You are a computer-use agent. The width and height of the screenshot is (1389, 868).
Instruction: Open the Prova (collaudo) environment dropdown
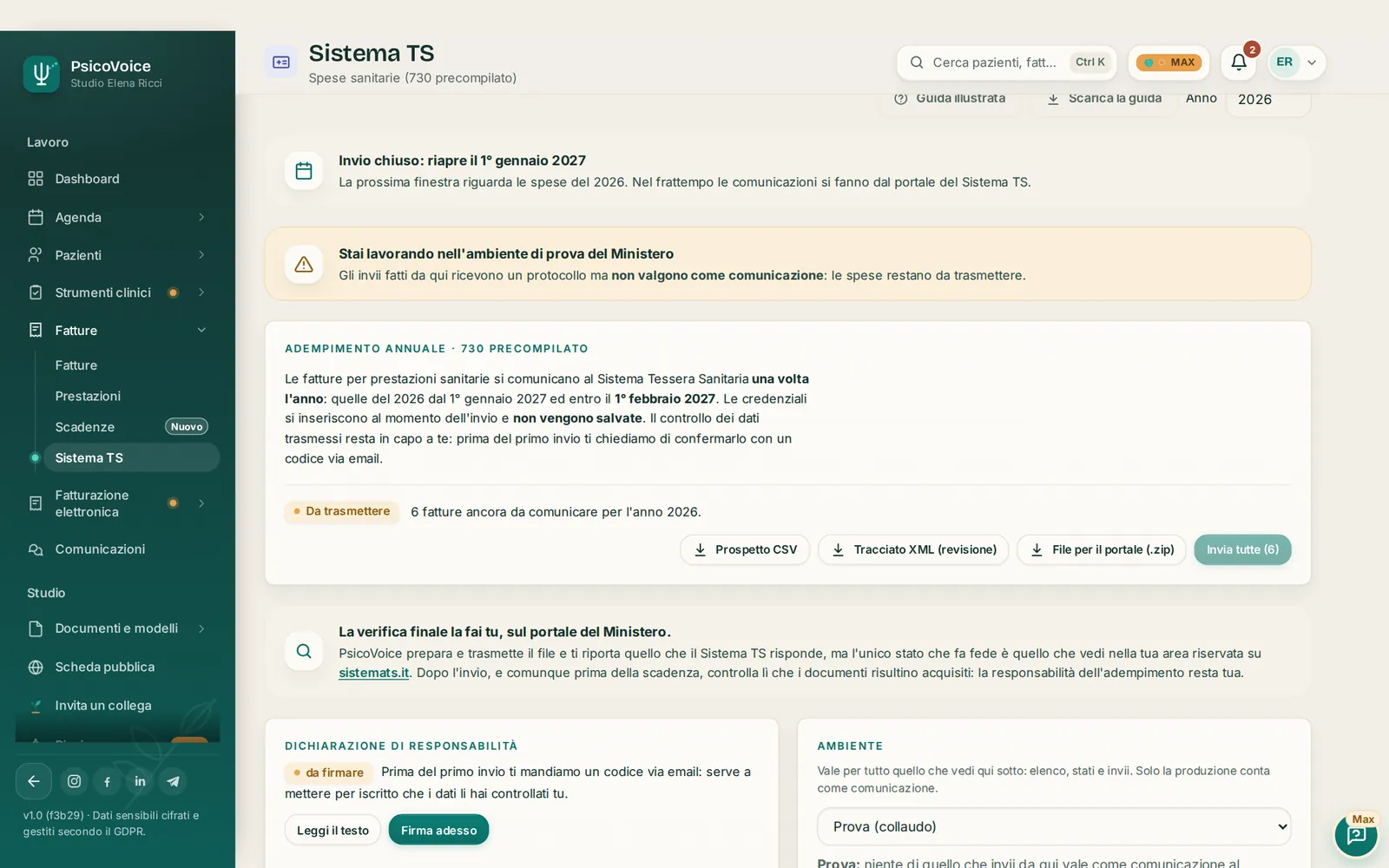pyautogui.click(x=1054, y=826)
